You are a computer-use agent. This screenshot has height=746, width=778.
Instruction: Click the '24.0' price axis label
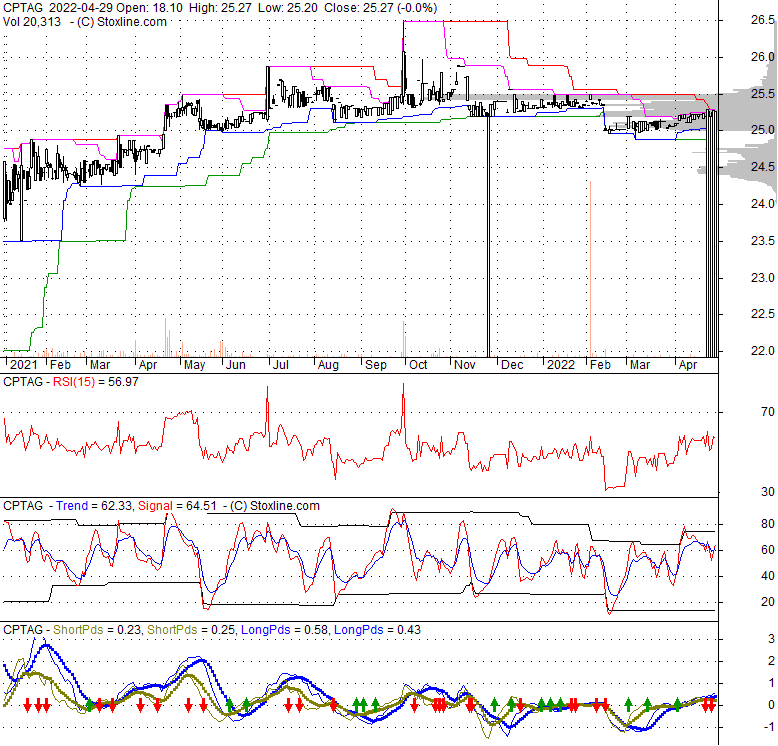click(x=762, y=204)
